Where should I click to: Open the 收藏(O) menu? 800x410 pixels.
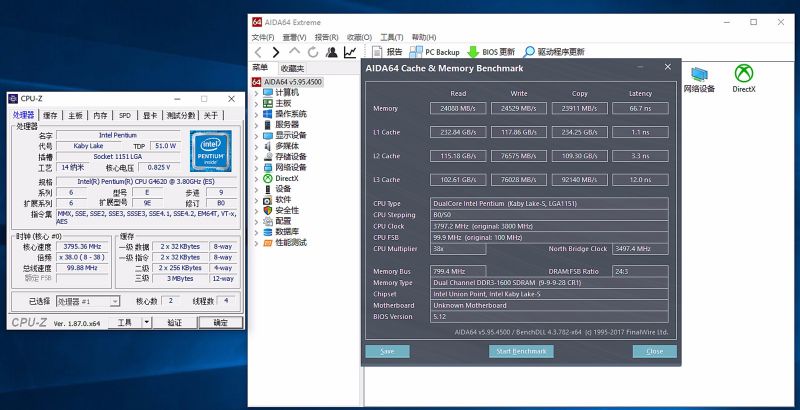pyautogui.click(x=359, y=37)
